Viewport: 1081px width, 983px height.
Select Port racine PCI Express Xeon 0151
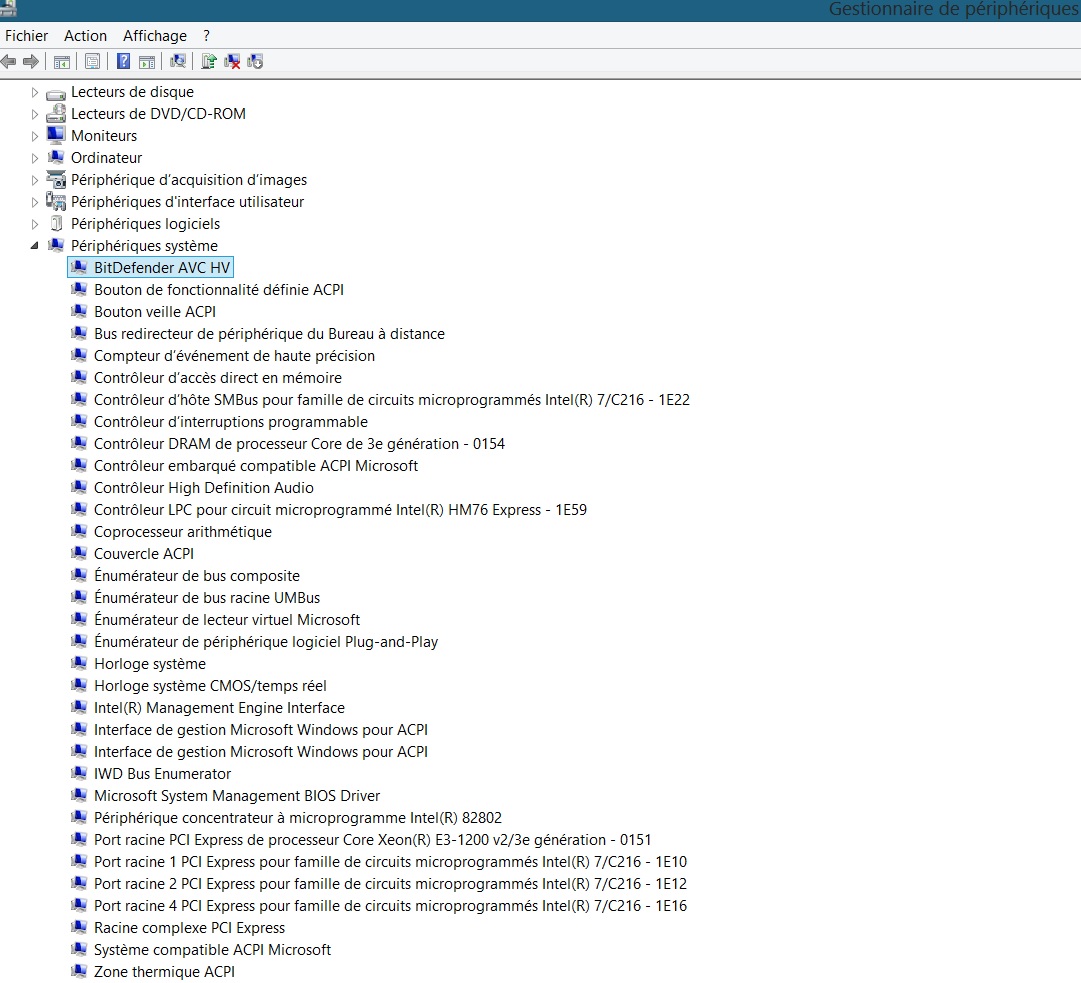click(x=372, y=840)
